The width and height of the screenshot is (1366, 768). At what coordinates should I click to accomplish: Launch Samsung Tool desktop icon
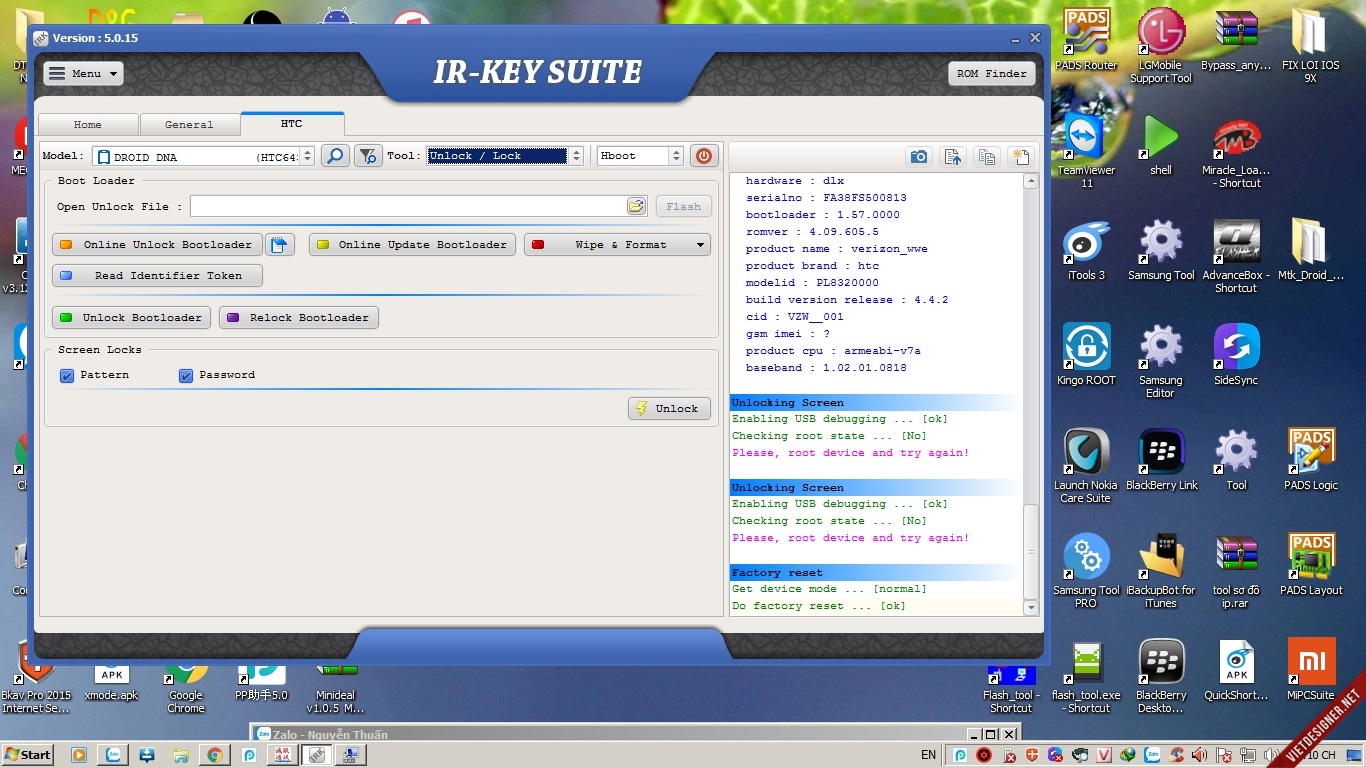click(x=1161, y=250)
